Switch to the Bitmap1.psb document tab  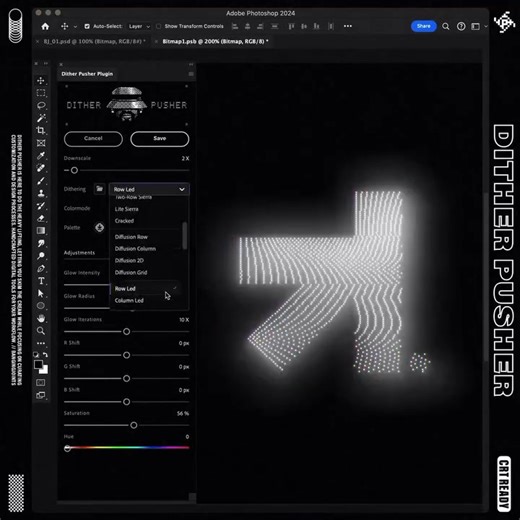click(x=215, y=42)
